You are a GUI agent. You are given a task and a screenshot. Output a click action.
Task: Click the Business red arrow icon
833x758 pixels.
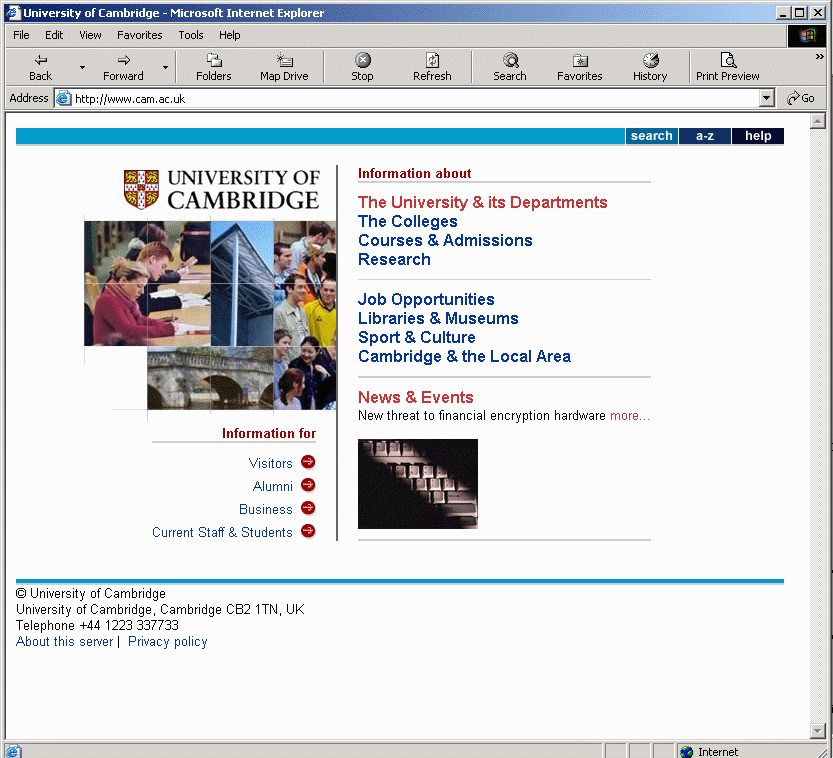click(308, 508)
